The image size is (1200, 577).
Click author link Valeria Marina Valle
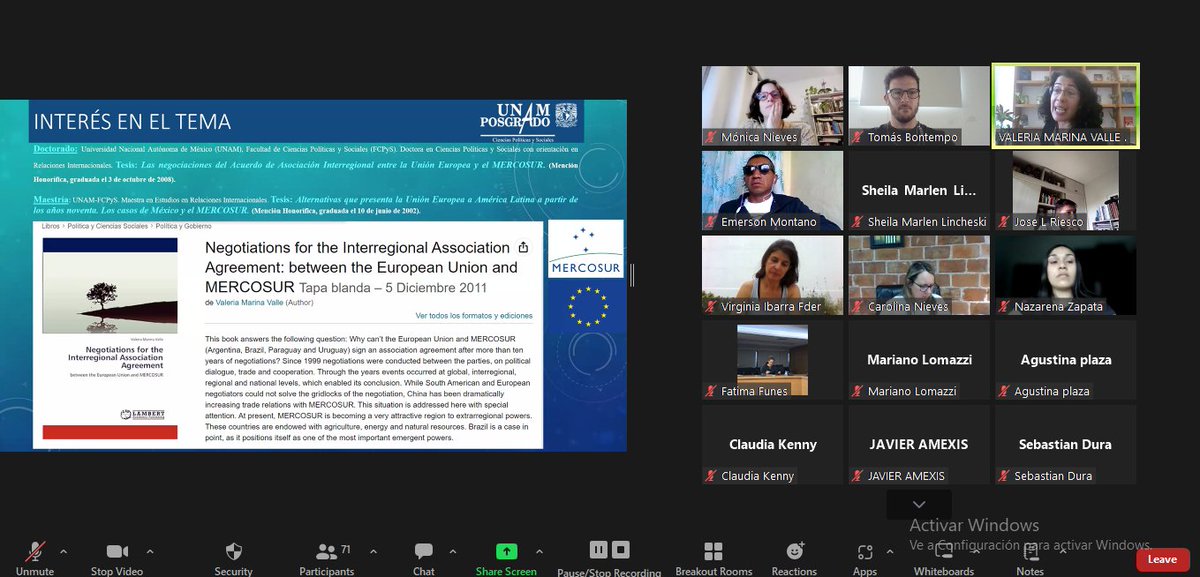click(x=250, y=301)
